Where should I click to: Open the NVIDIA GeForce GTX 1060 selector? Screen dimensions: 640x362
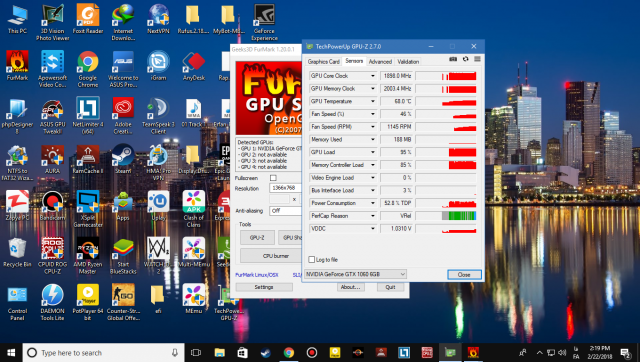pos(355,274)
